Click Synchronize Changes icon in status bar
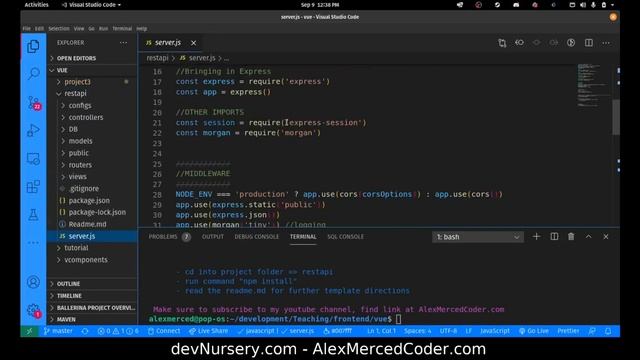This screenshot has width=640, height=360. (x=85, y=331)
